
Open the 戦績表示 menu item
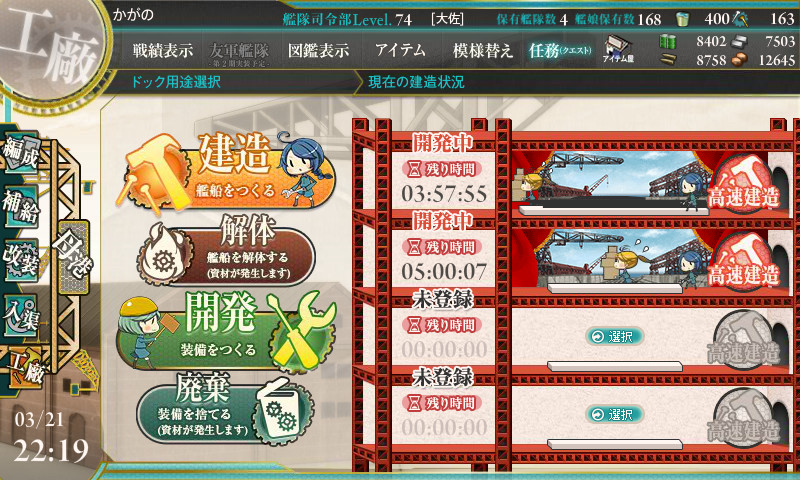point(163,50)
